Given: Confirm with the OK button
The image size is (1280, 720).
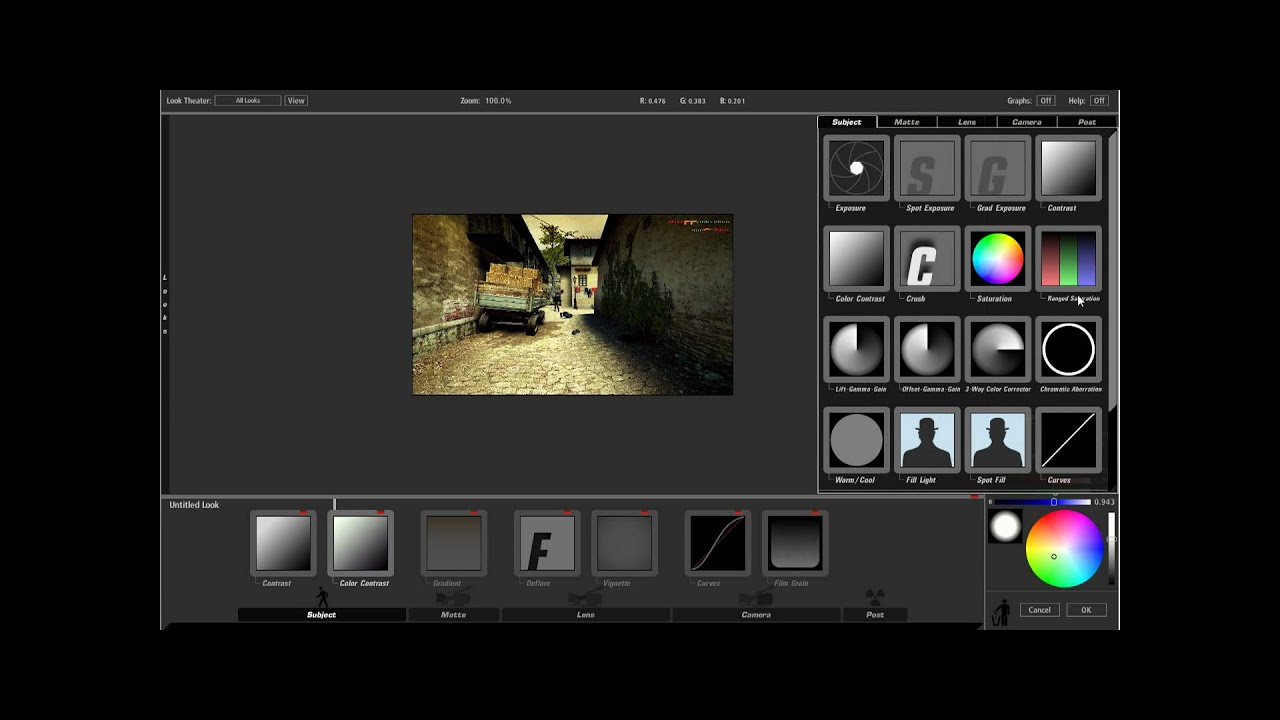Looking at the screenshot, I should (x=1086, y=610).
